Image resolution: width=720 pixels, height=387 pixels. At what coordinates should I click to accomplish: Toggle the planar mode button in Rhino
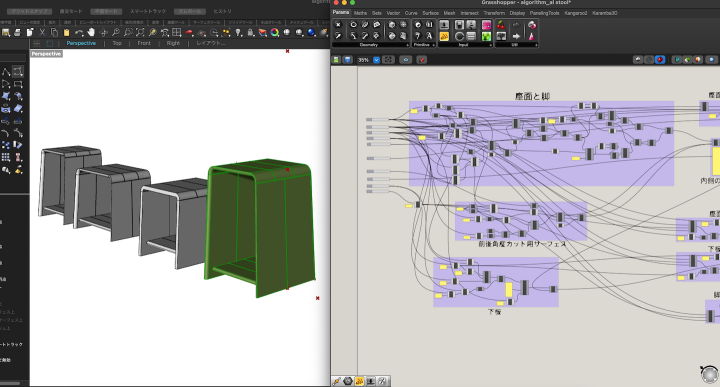106,11
